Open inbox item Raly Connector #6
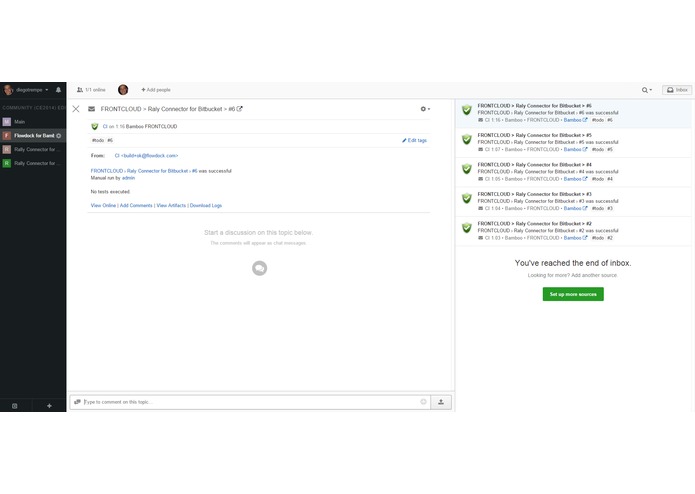Image resolution: width=695 pixels, height=494 pixels. click(x=574, y=113)
